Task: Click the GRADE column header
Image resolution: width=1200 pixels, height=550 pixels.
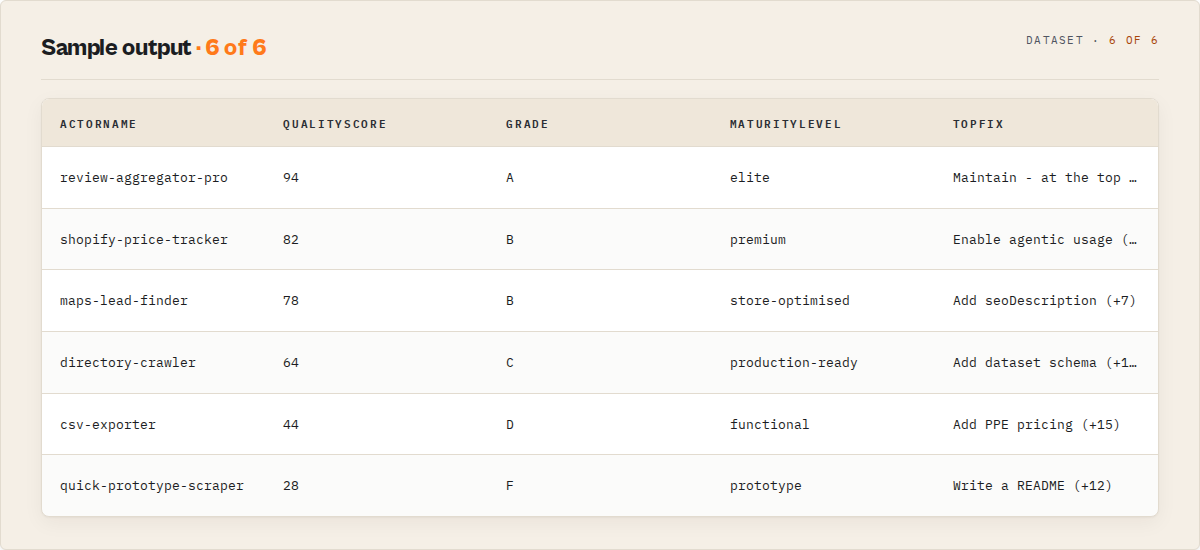Action: [527, 124]
